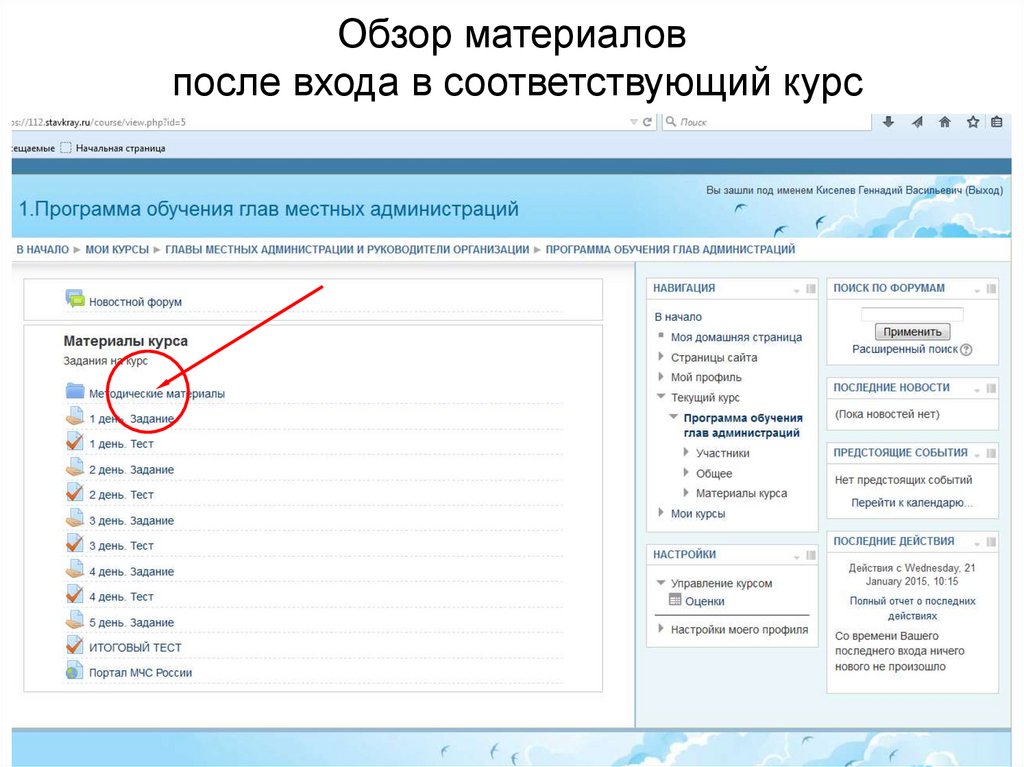
Task: Open the Методические материалы folder icon
Action: 76,393
